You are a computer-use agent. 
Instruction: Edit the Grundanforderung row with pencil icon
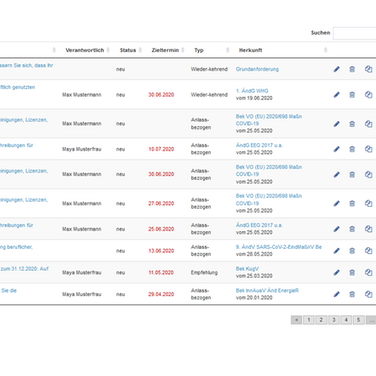(337, 69)
